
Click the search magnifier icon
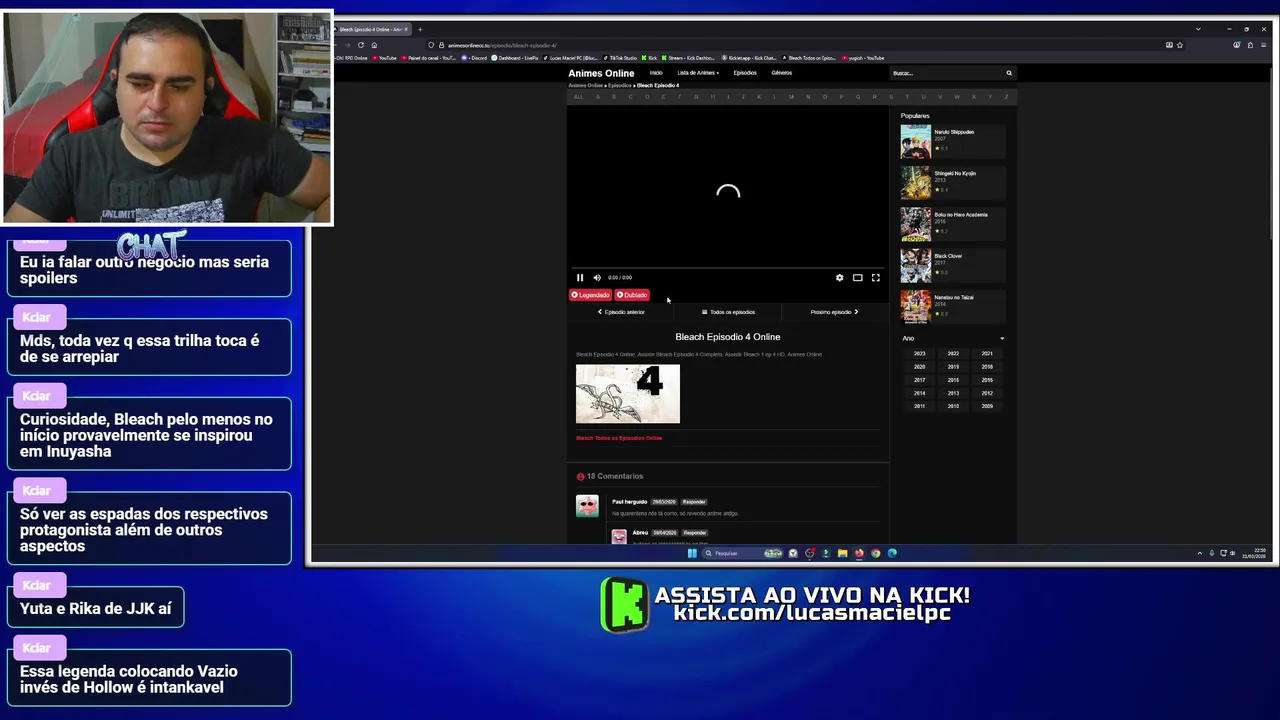click(1009, 73)
